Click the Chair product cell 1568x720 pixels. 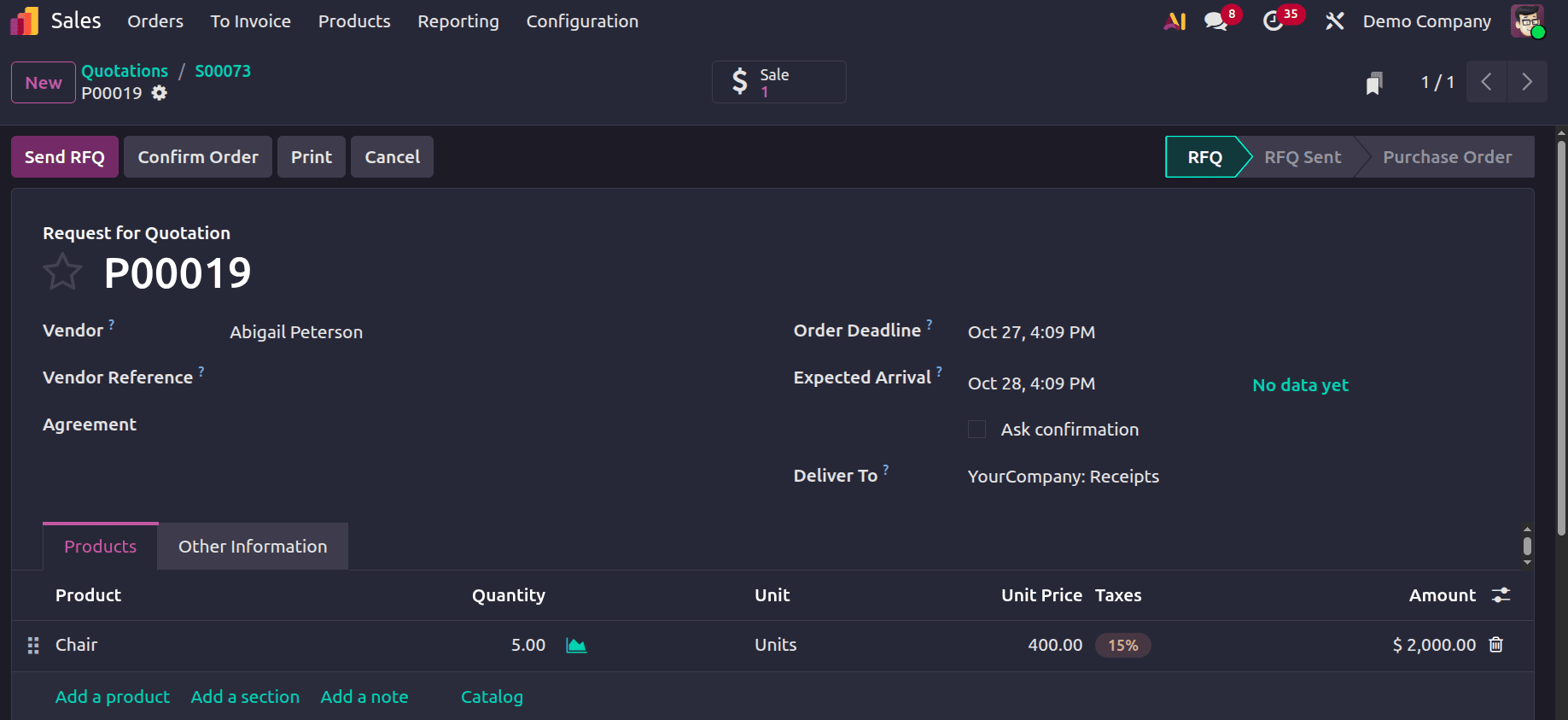pyautogui.click(x=76, y=645)
